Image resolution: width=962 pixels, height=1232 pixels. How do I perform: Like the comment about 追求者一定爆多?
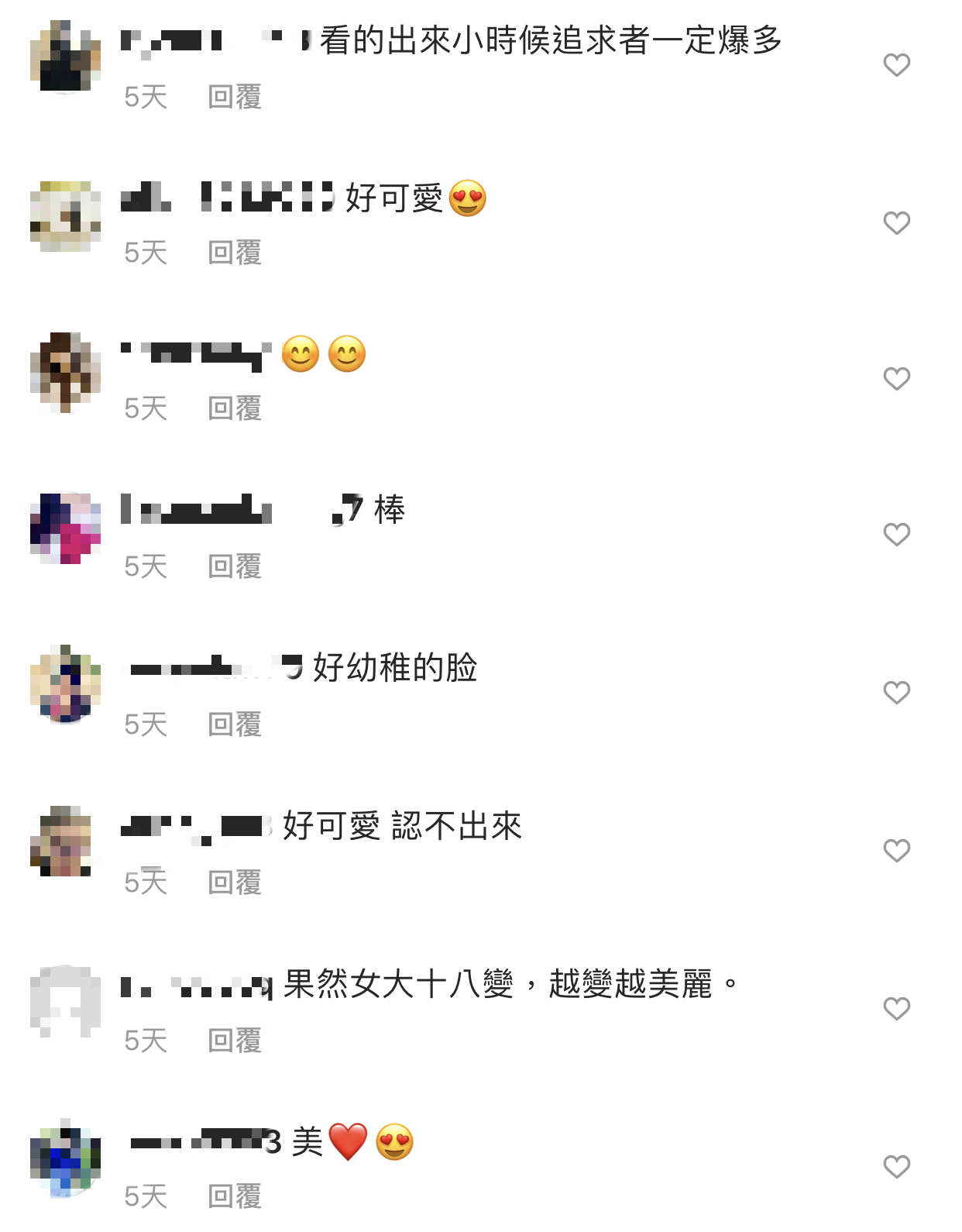[896, 65]
